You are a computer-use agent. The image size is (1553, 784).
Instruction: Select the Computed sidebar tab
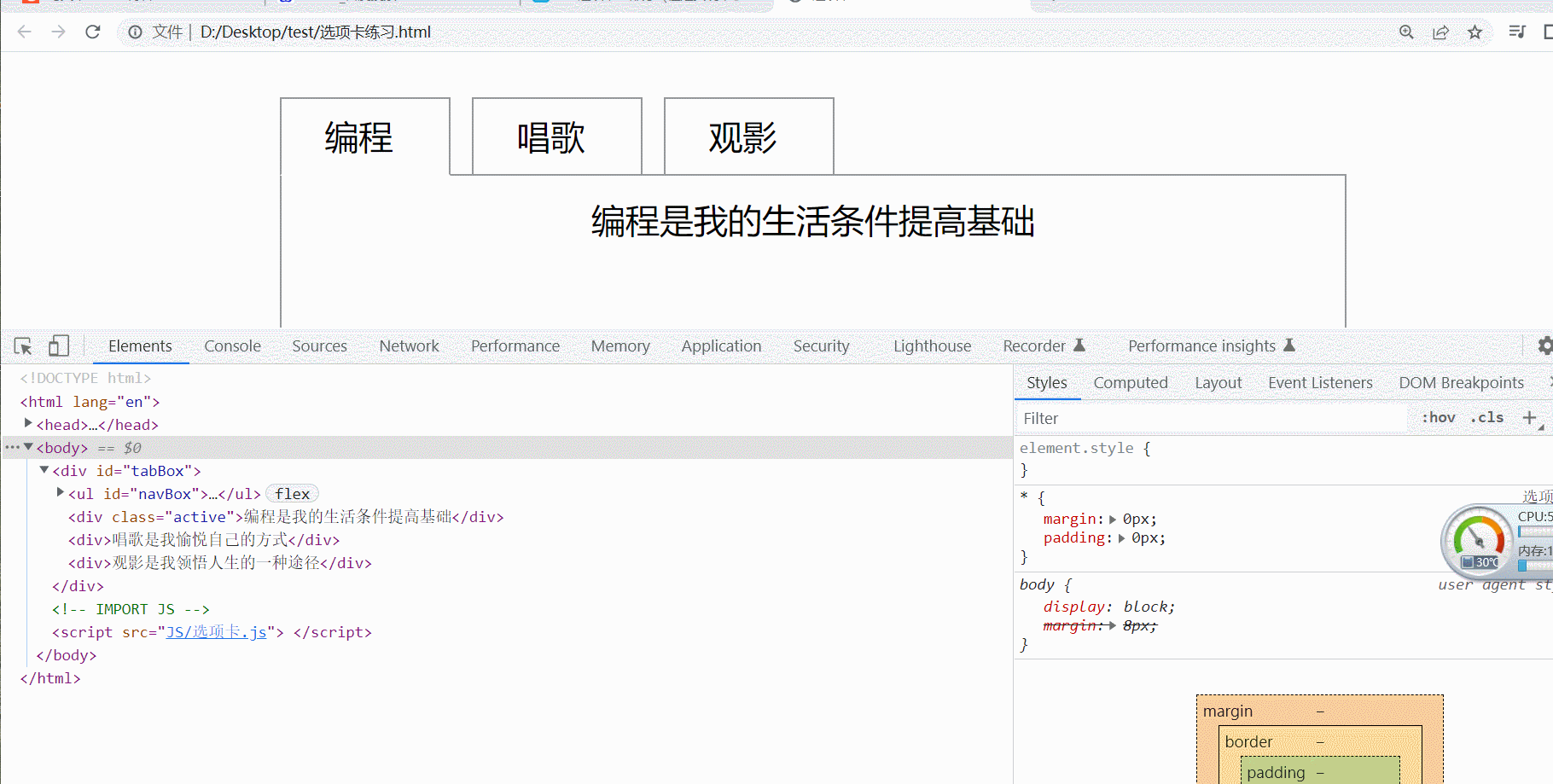(x=1131, y=383)
